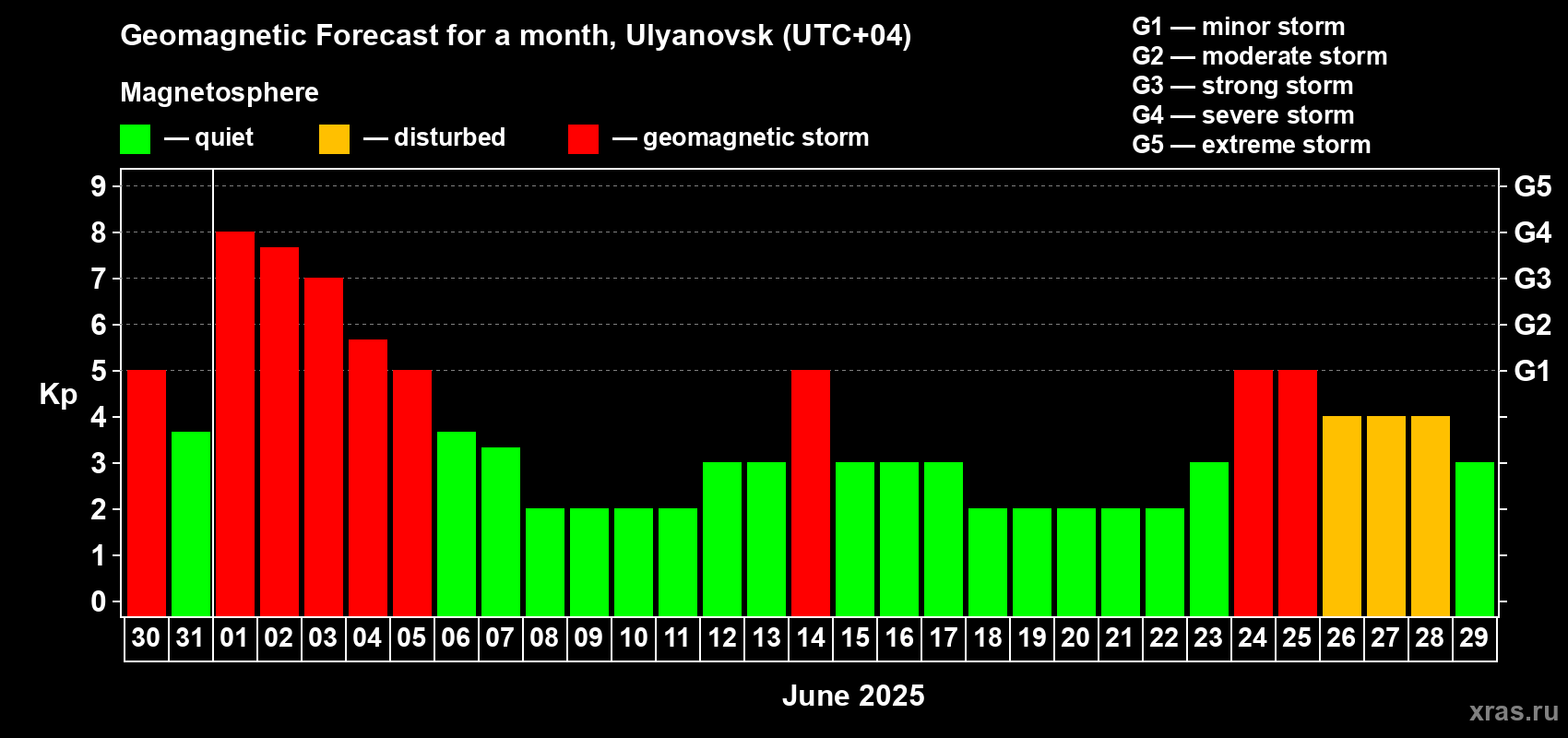Click the green bar for day 17

[944, 540]
